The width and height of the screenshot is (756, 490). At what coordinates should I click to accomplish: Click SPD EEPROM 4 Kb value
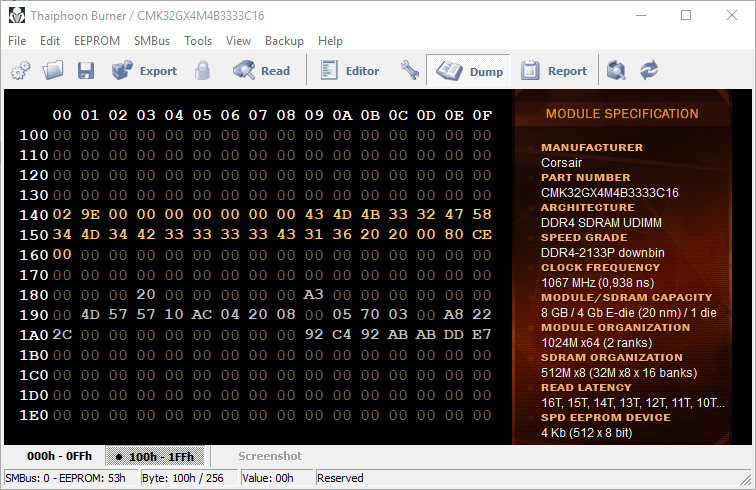[586, 433]
